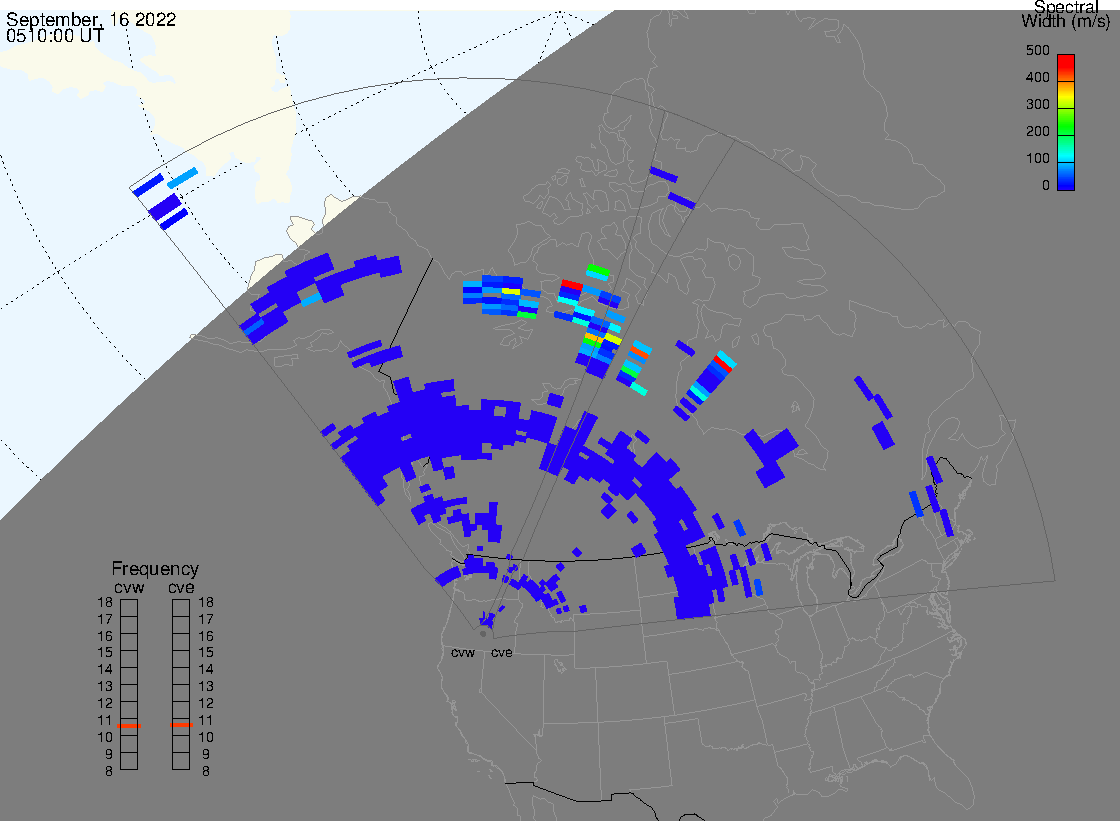Click the 300 value on the color scale
Viewport: 1120px width, 821px height.
click(x=1037, y=104)
